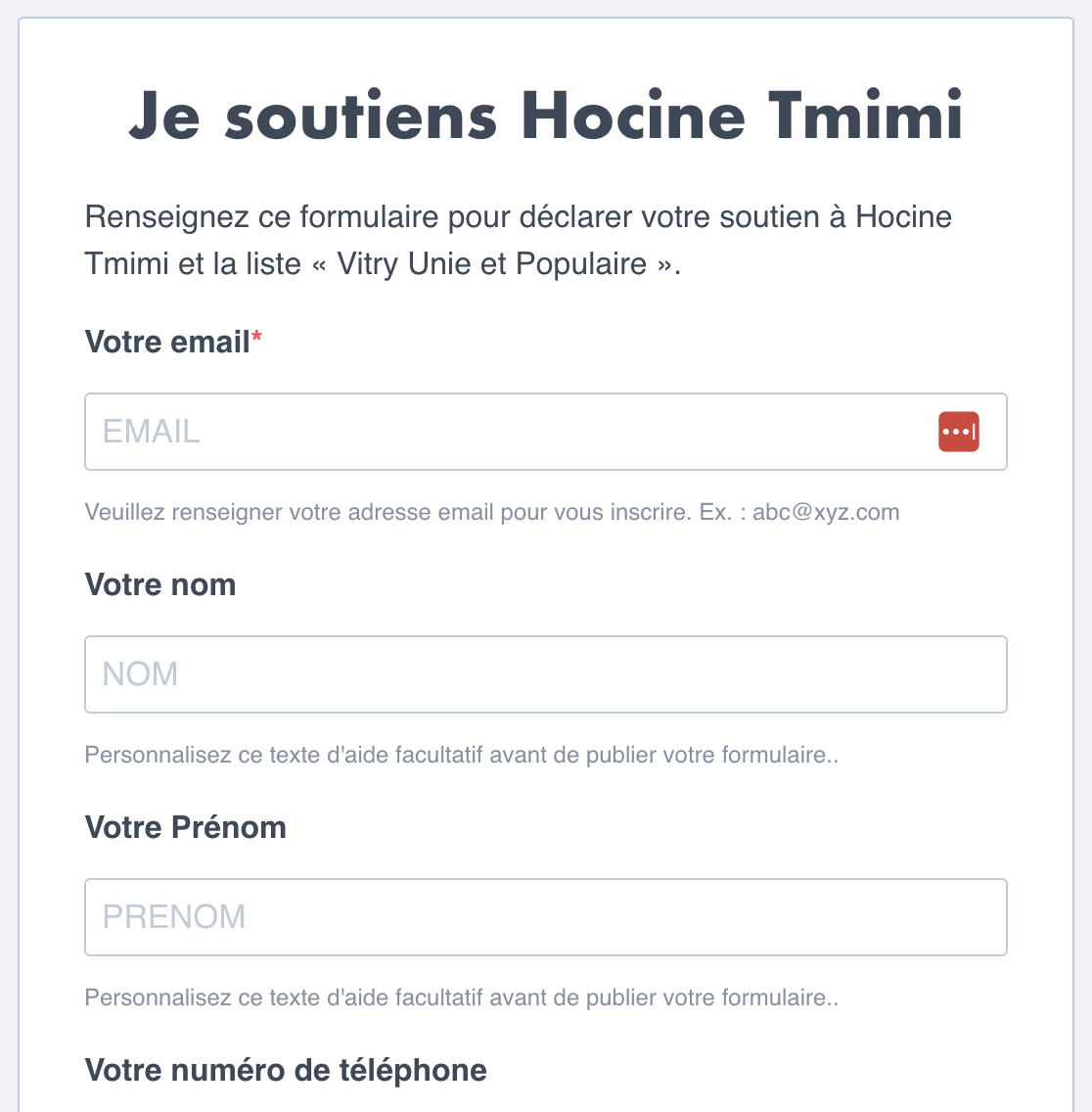Click the "Votre Prénom" label

(186, 827)
